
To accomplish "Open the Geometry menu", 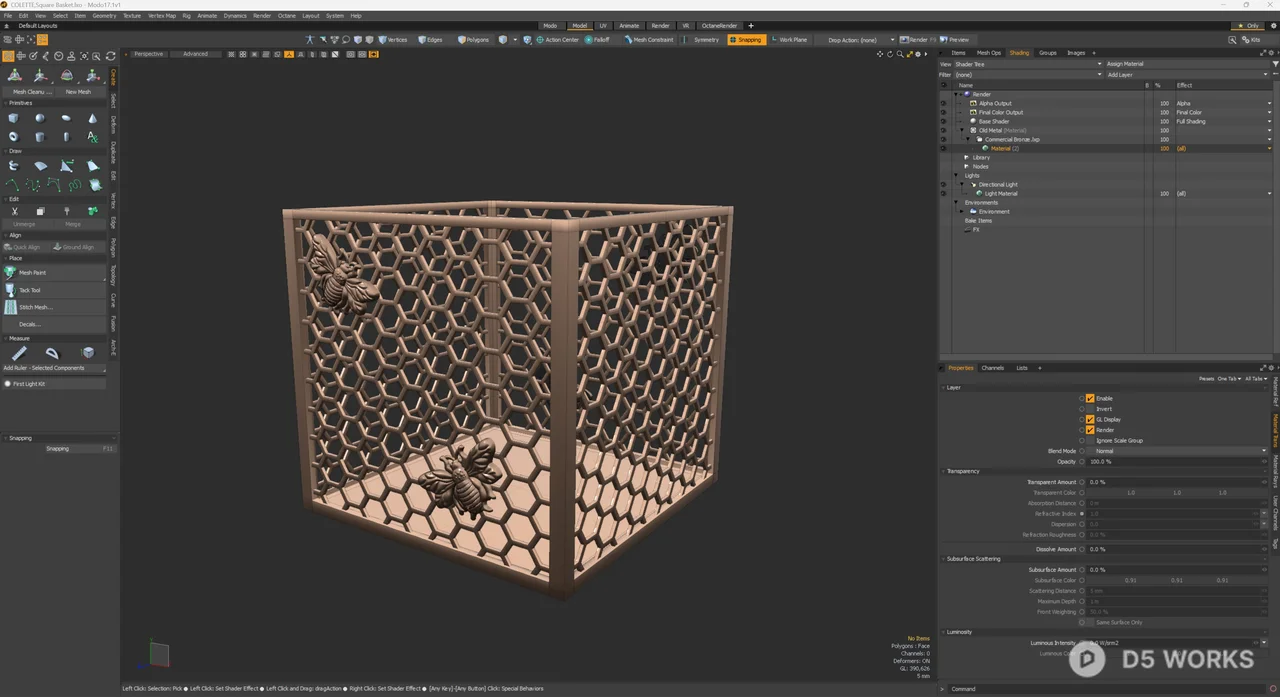I will pos(104,16).
